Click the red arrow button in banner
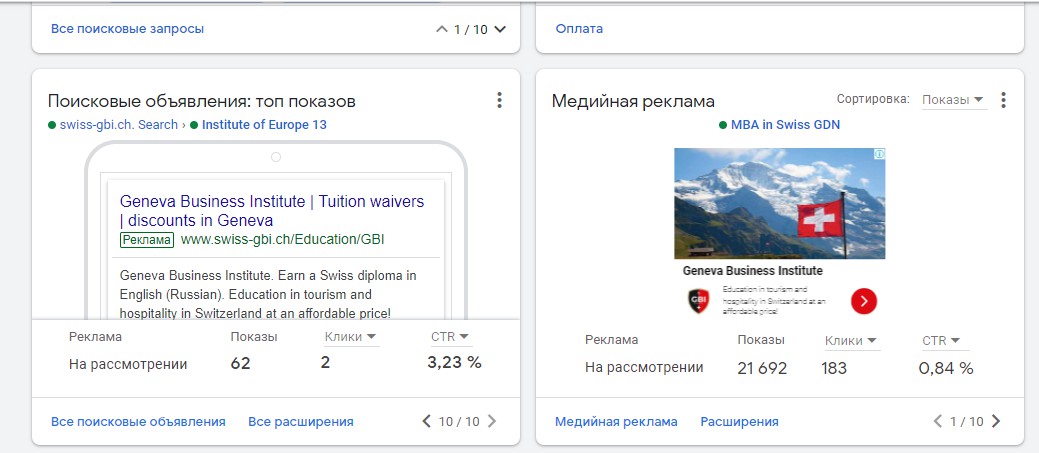Viewport: 1039px width, 453px height. click(864, 300)
